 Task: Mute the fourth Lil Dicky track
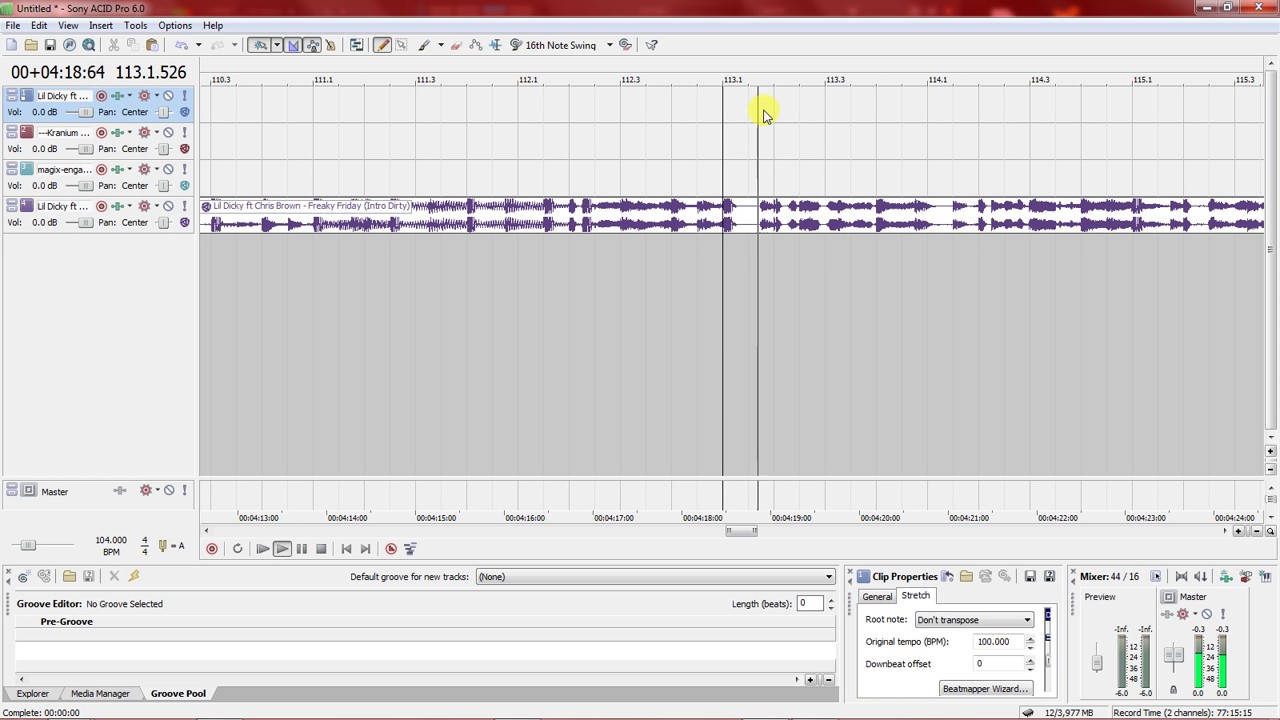[168, 206]
